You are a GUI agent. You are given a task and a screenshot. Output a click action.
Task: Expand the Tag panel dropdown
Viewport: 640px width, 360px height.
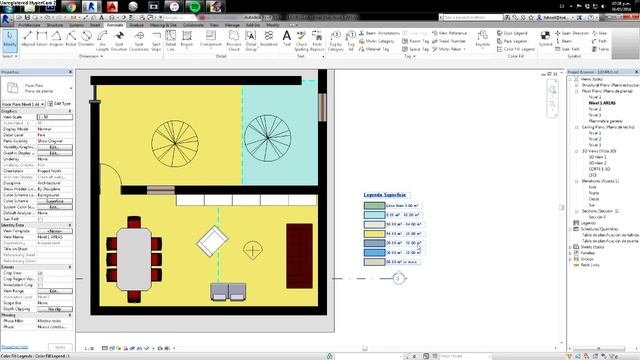point(409,56)
